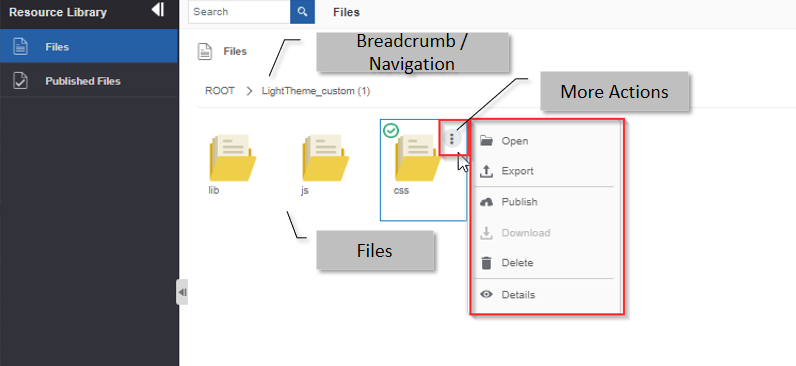Click the css folder name label
Viewport: 796px width, 366px height.
[x=401, y=191]
